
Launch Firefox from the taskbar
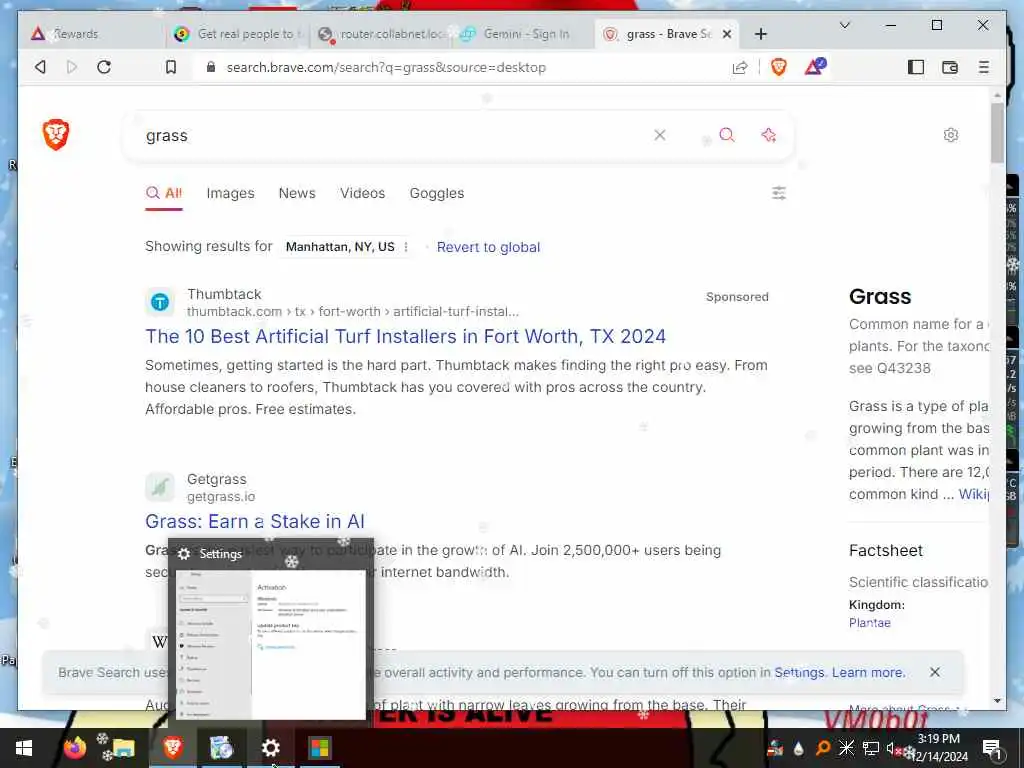click(x=75, y=747)
